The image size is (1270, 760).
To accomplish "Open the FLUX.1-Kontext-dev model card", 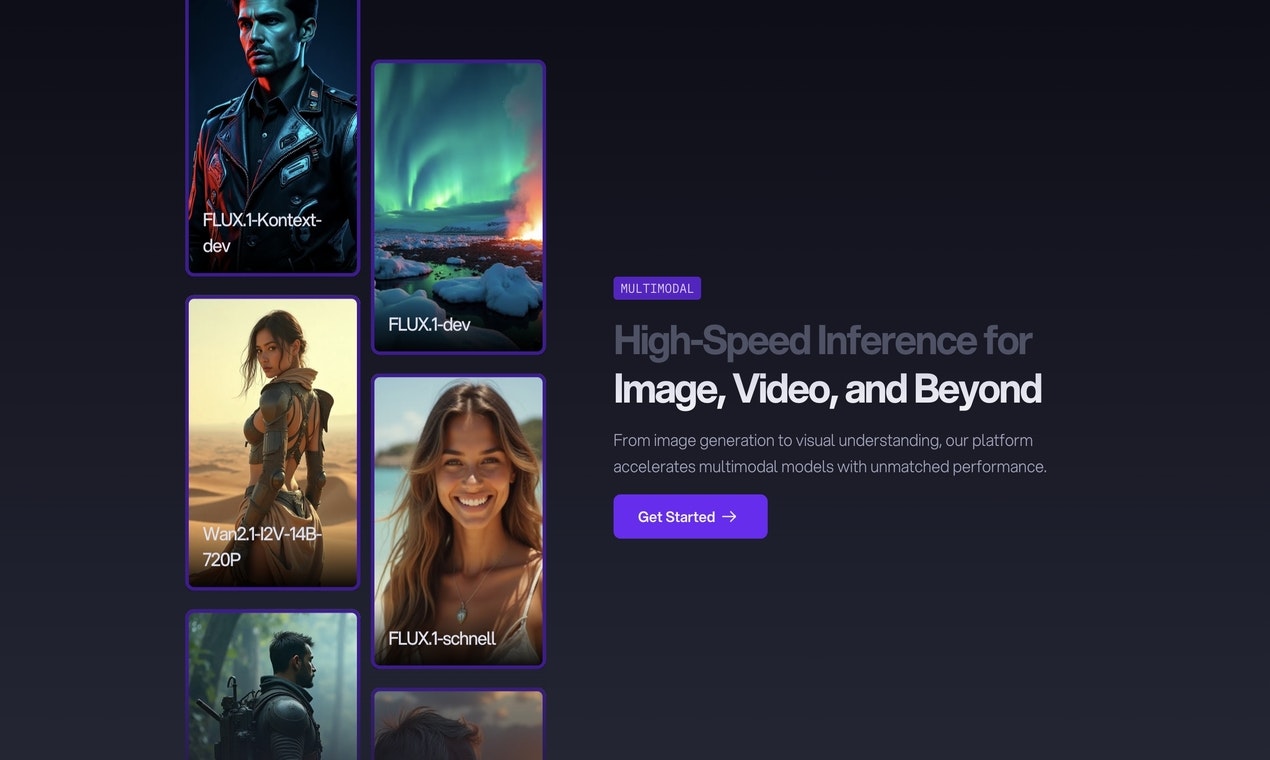I will click(x=272, y=135).
